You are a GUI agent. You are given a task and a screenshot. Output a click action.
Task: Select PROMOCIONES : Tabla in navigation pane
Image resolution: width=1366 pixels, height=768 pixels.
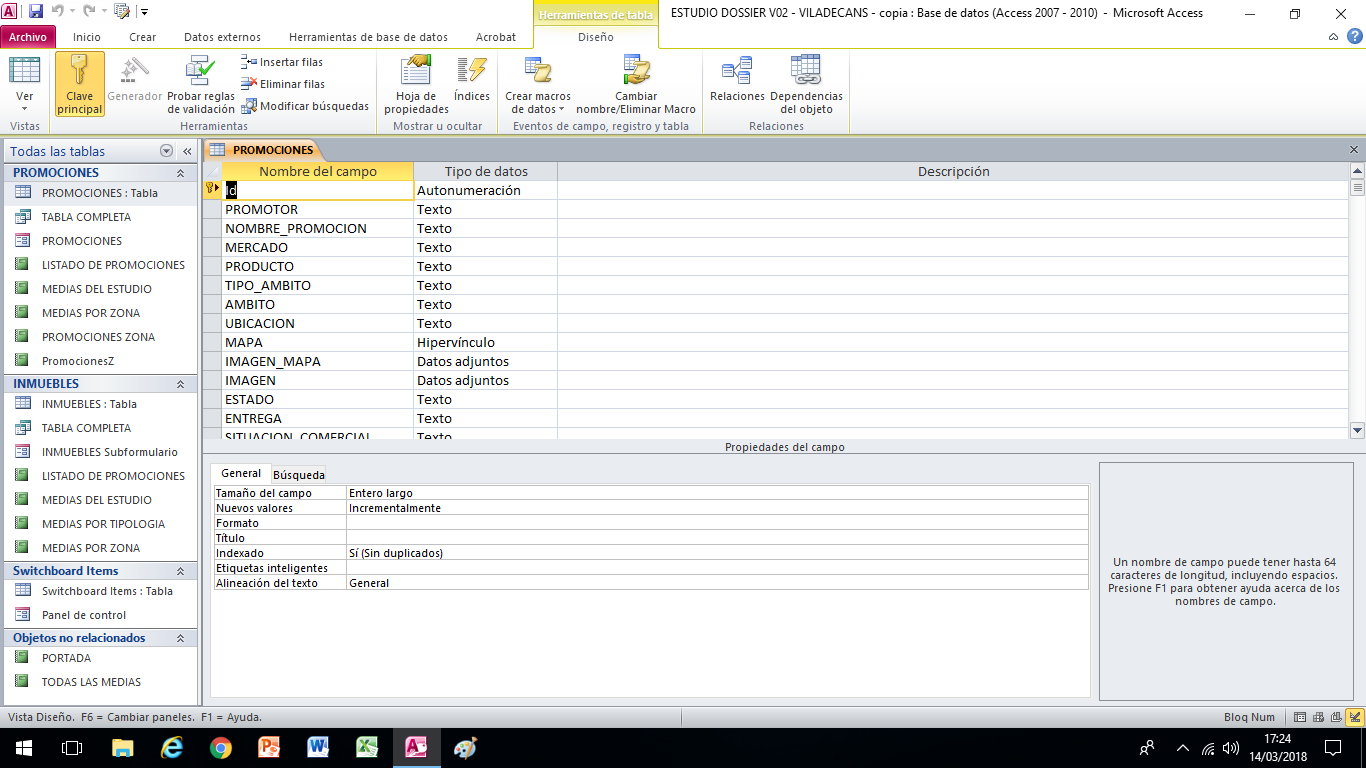[100, 193]
